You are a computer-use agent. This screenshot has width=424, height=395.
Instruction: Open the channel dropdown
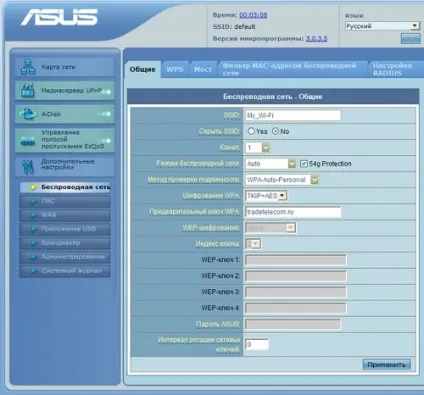tap(258, 147)
